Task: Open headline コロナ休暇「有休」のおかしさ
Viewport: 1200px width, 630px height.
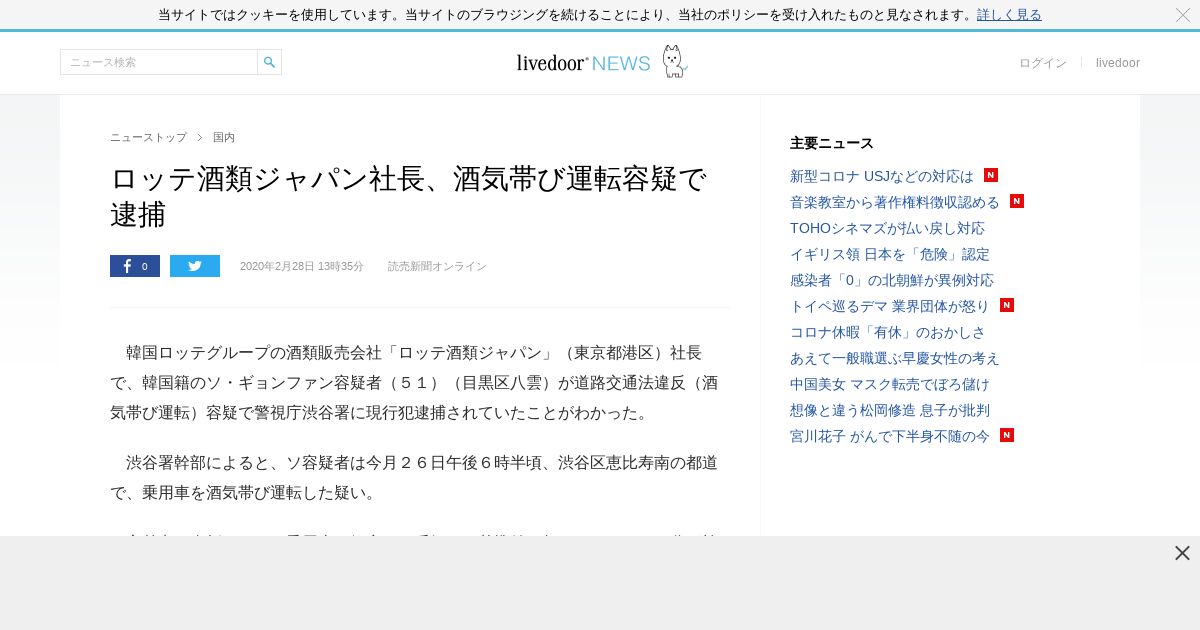Action: tap(888, 332)
